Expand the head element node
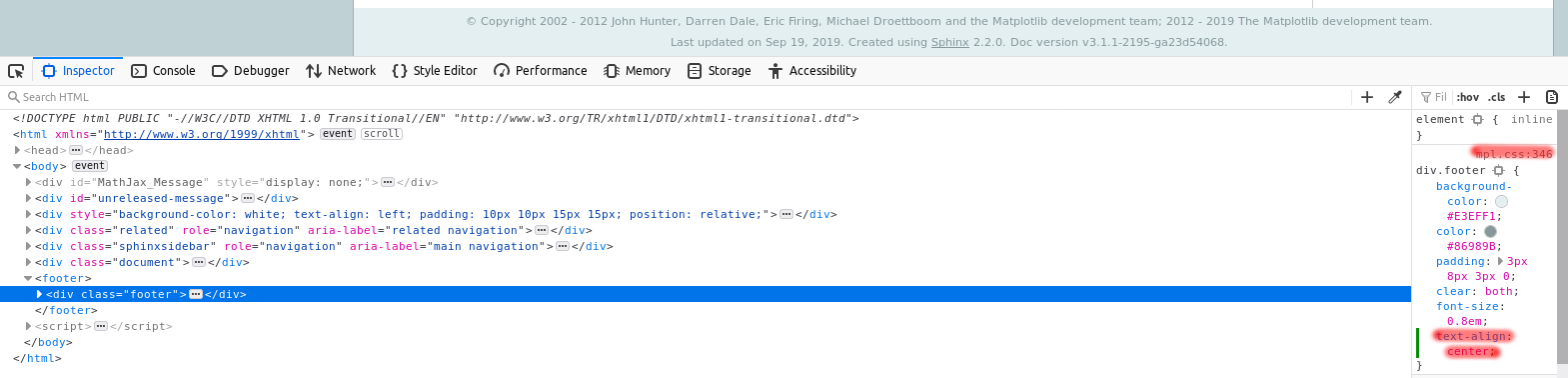 pyautogui.click(x=17, y=150)
